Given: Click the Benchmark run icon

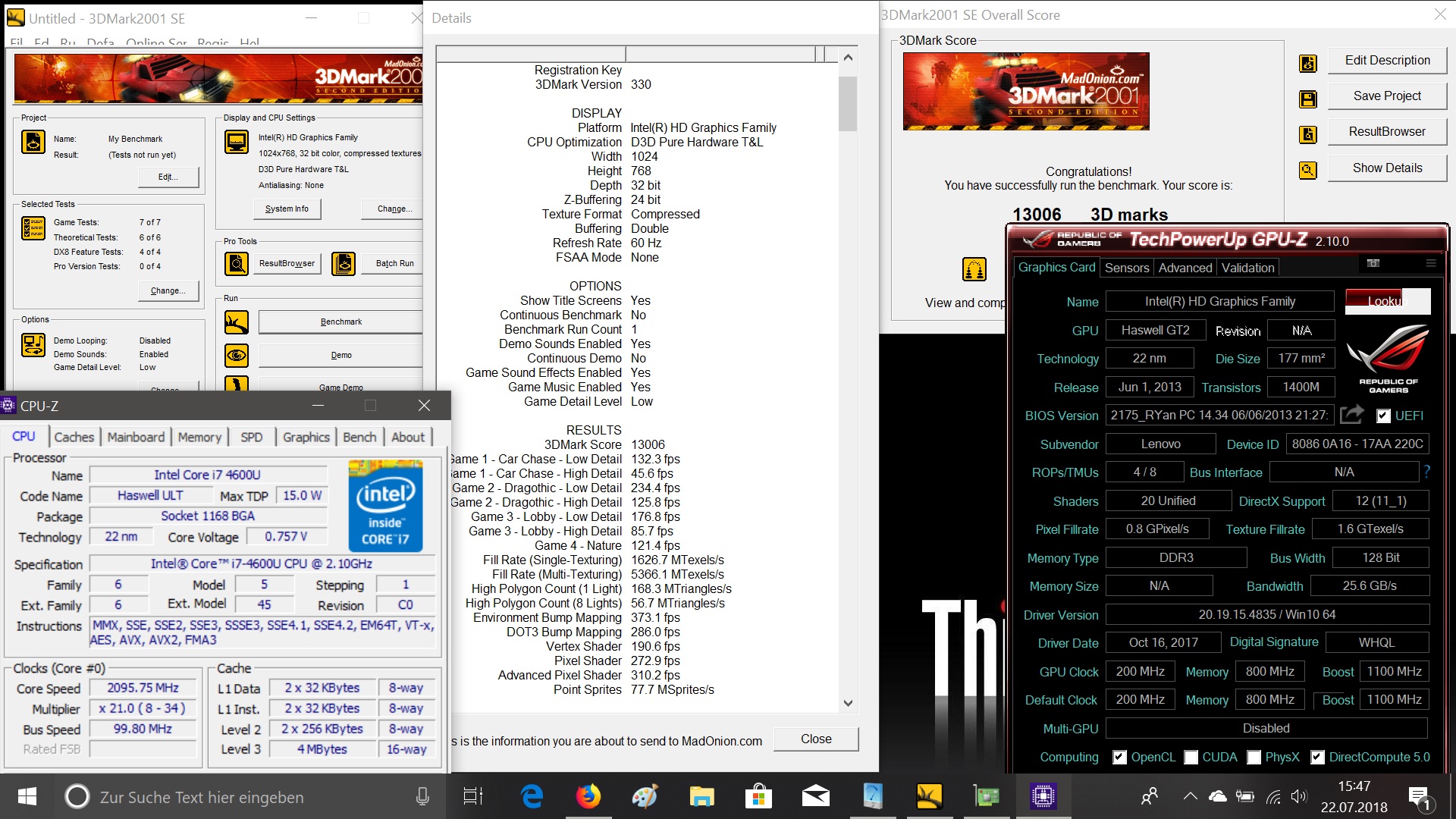Looking at the screenshot, I should (237, 322).
